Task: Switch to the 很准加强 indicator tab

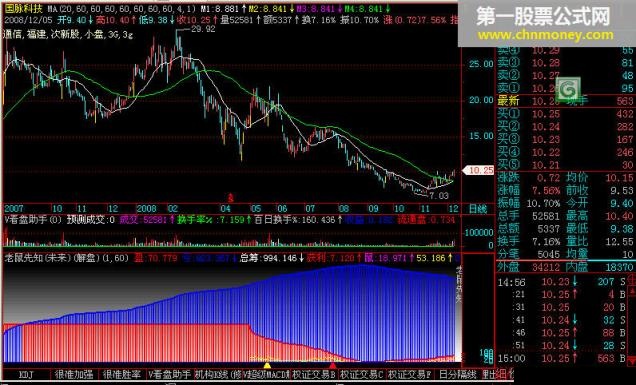Action: (x=74, y=374)
